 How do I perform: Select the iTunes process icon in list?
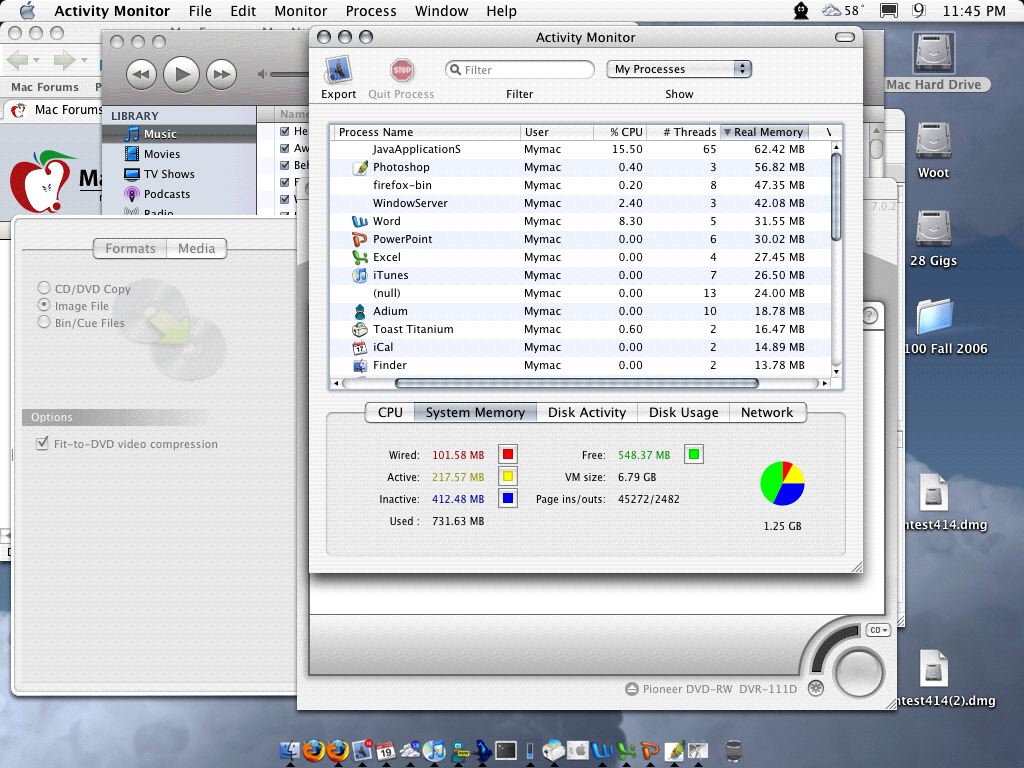360,276
